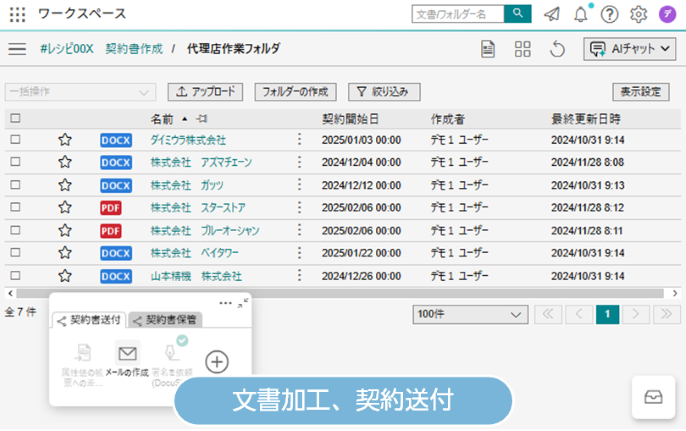Image resolution: width=686 pixels, height=431 pixels.
Task: Star the 株式会社 アズマチェーン row
Action: (65, 162)
